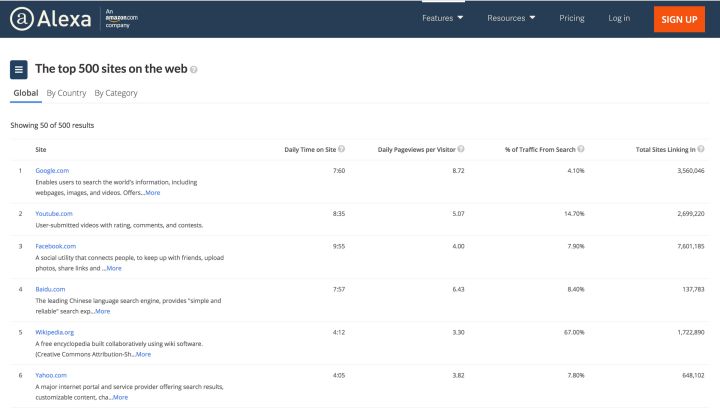The height and width of the screenshot is (414, 720).
Task: Expand the Resources dropdown menu
Action: click(511, 18)
